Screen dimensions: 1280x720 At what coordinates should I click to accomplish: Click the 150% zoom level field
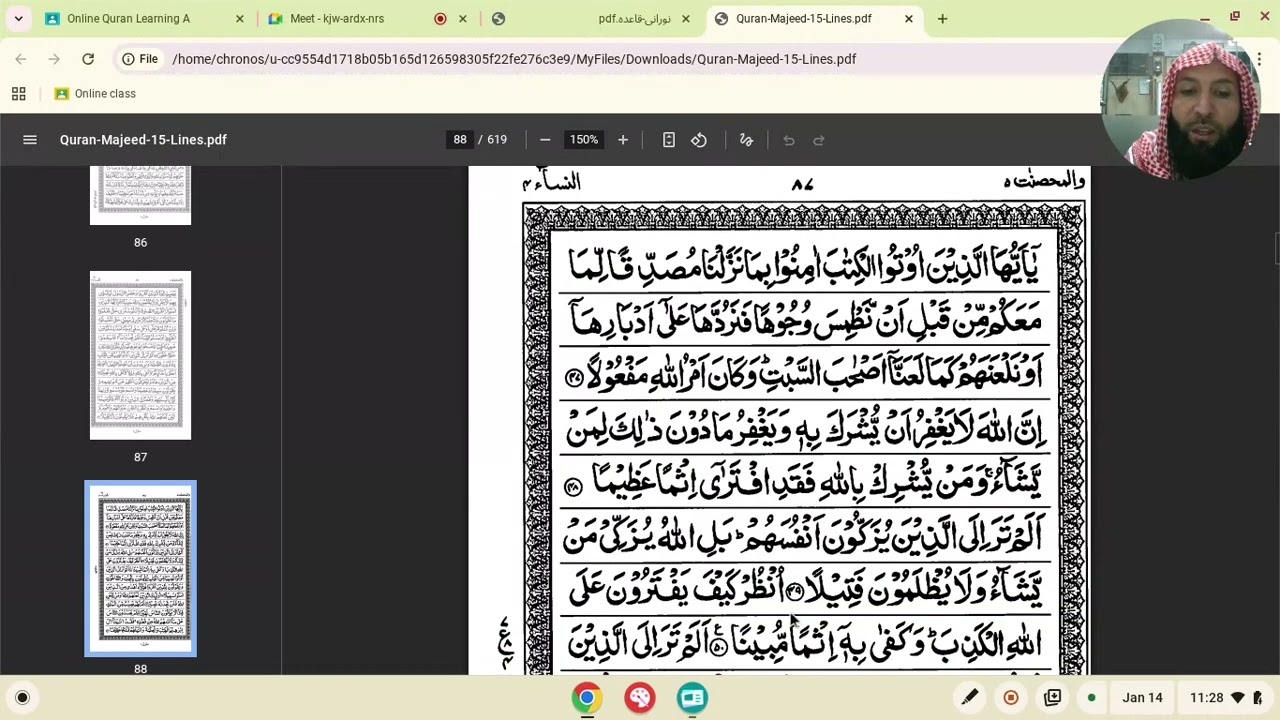click(x=584, y=140)
